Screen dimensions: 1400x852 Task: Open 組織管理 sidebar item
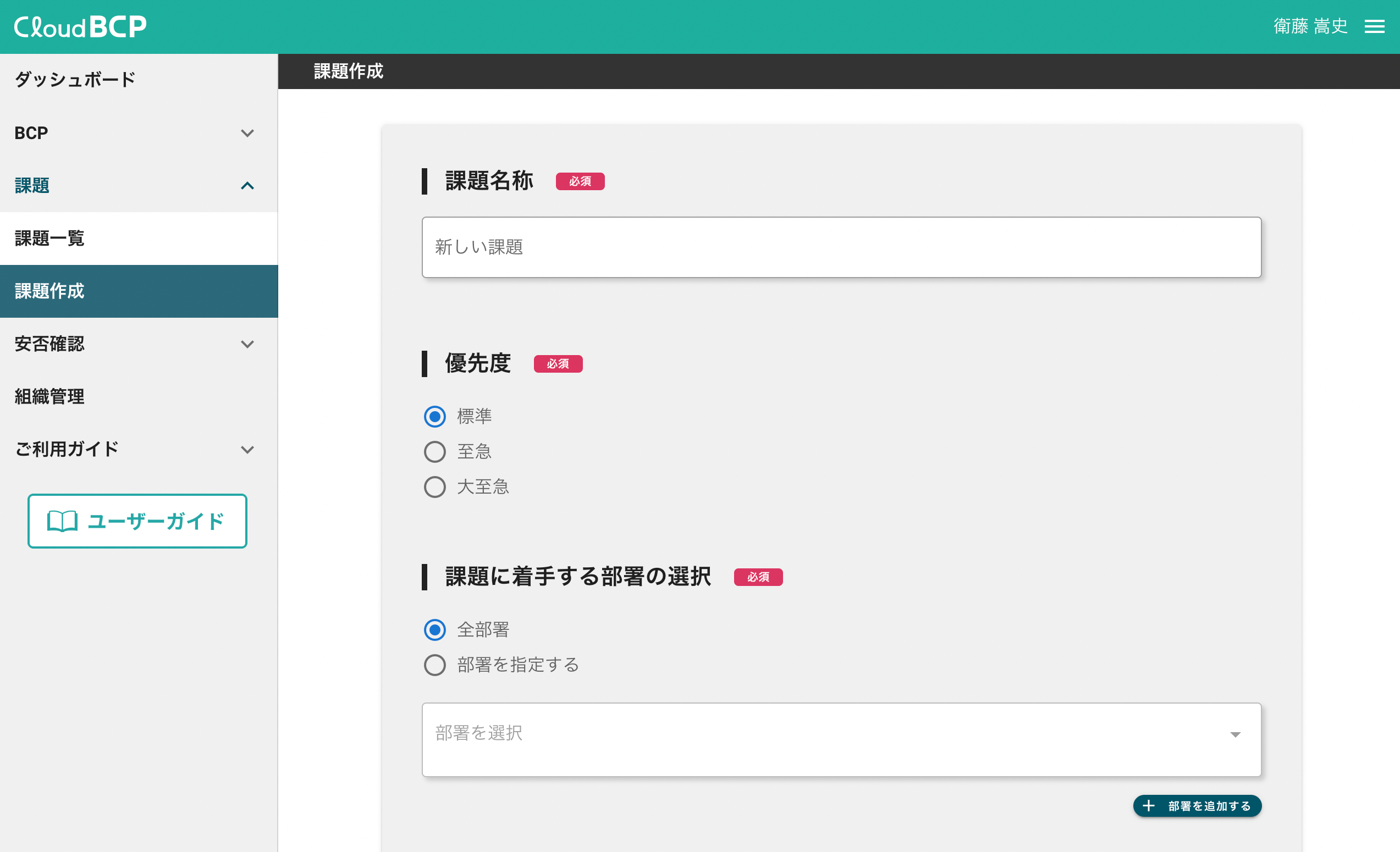point(49,396)
